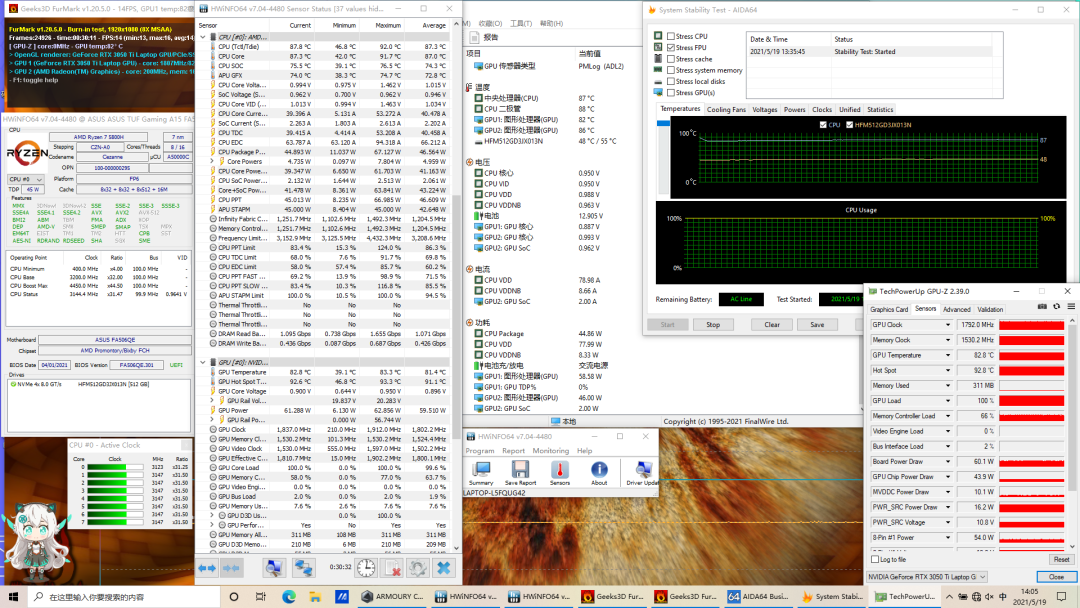Click Save Report floppy icon in HWiNFO
This screenshot has height=608, width=1080.
tap(520, 473)
